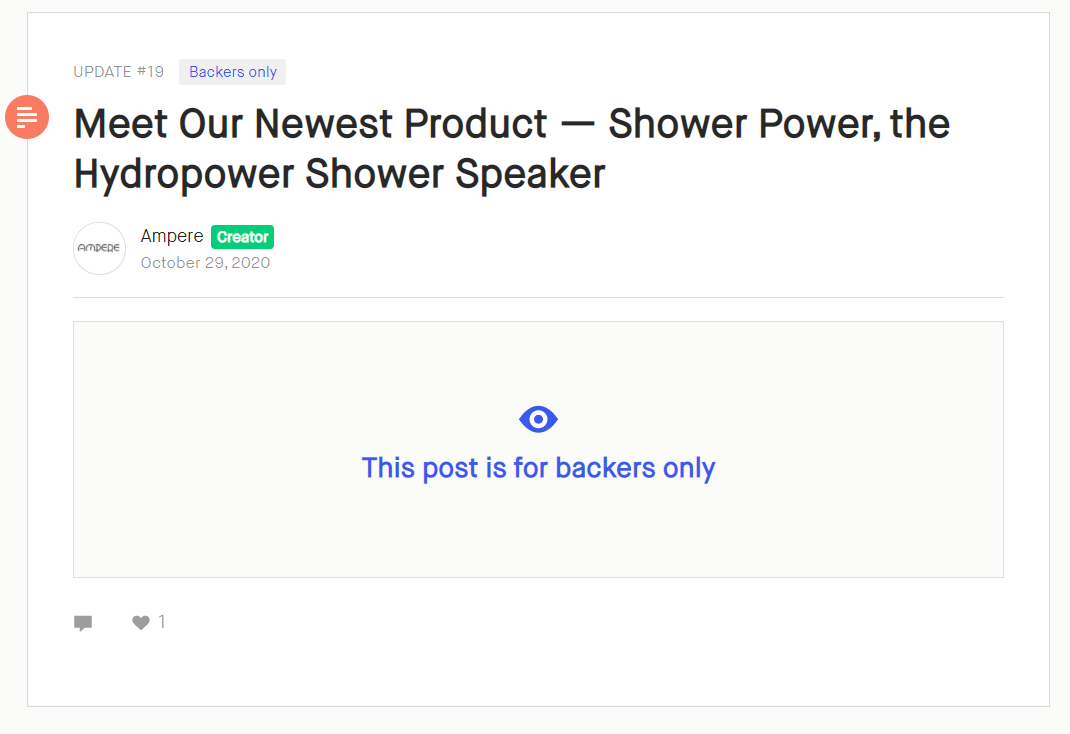This screenshot has height=734, width=1070.
Task: Select the Backers only tag
Action: (233, 72)
